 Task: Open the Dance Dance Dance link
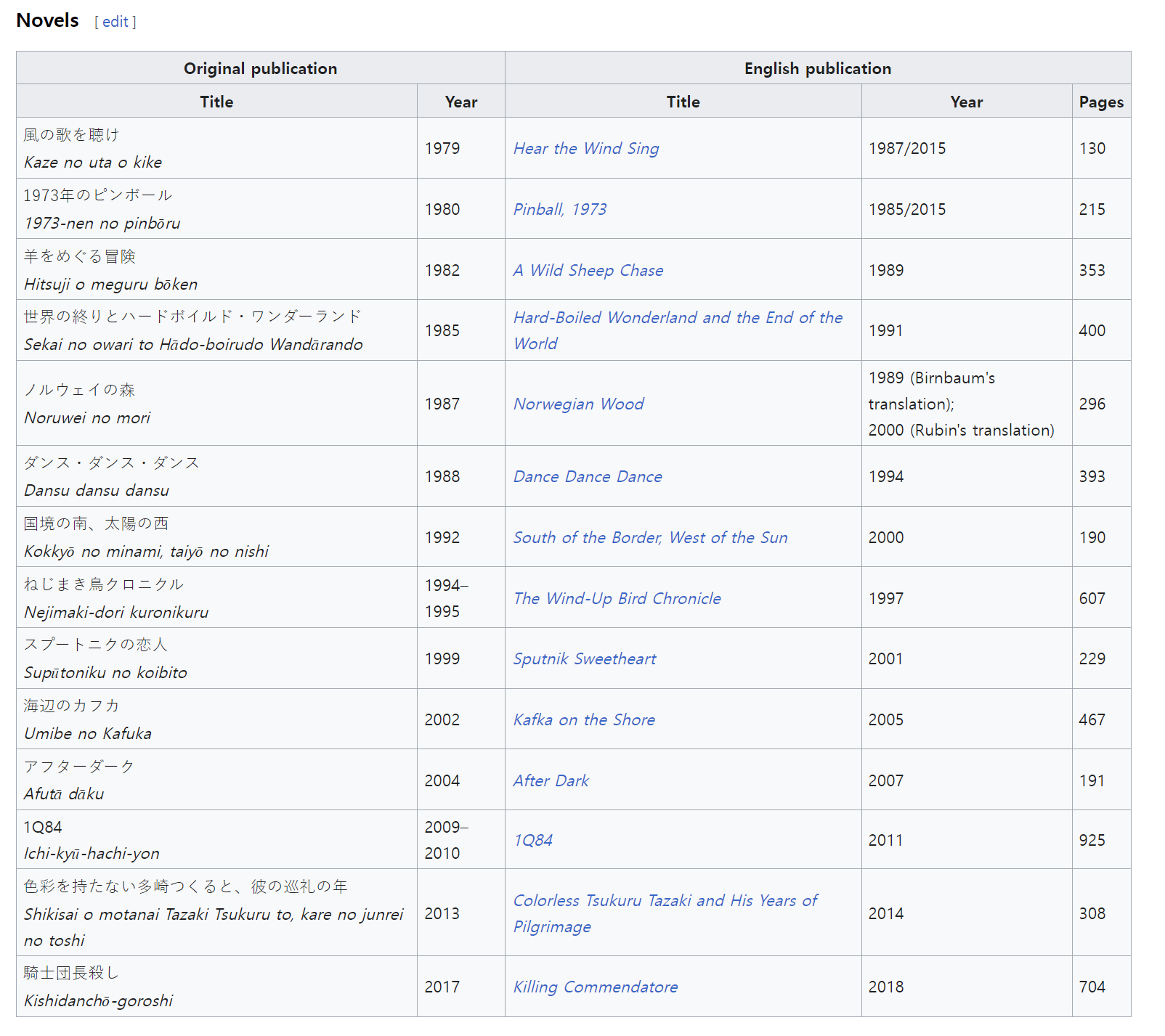tap(588, 476)
